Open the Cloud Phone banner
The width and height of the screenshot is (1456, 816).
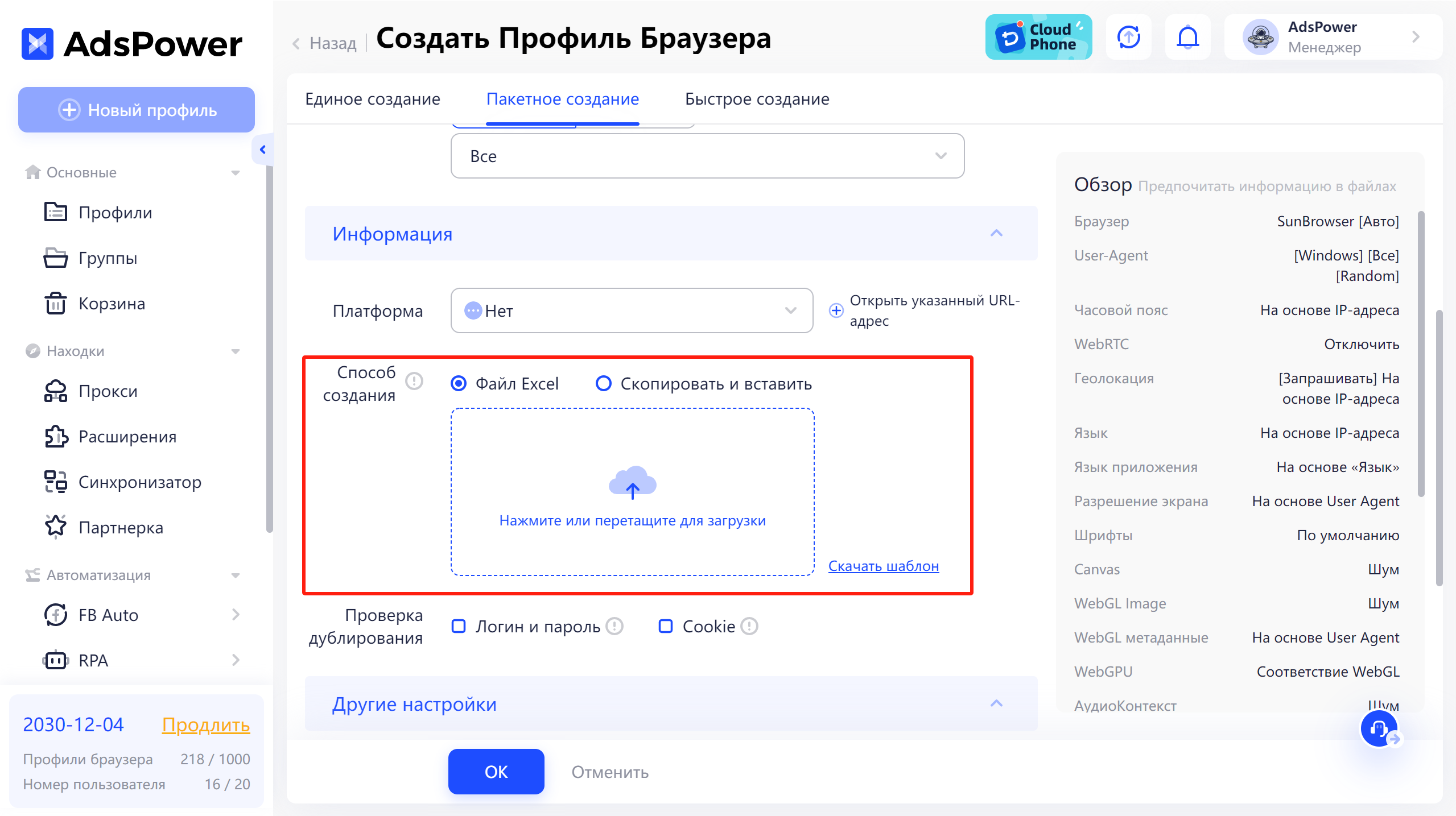click(x=1038, y=37)
